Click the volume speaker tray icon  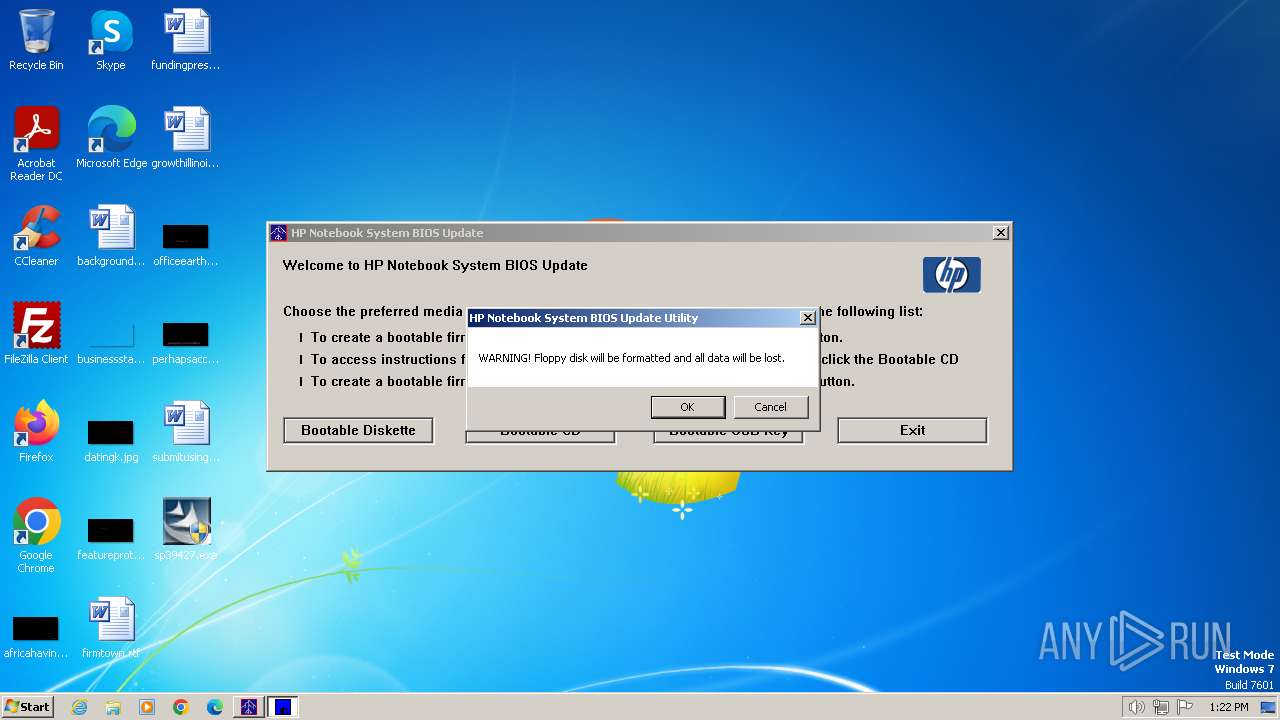1136,707
